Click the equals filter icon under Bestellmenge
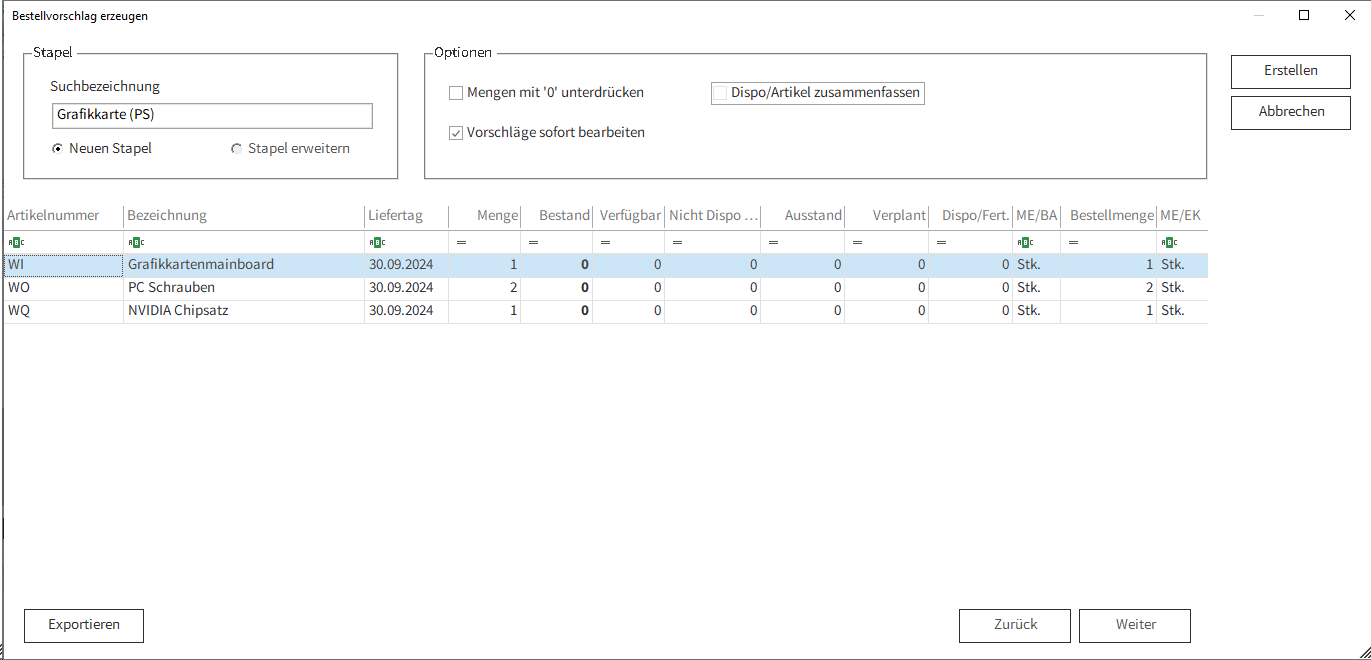This screenshot has height=660, width=1371. pyautogui.click(x=1073, y=242)
